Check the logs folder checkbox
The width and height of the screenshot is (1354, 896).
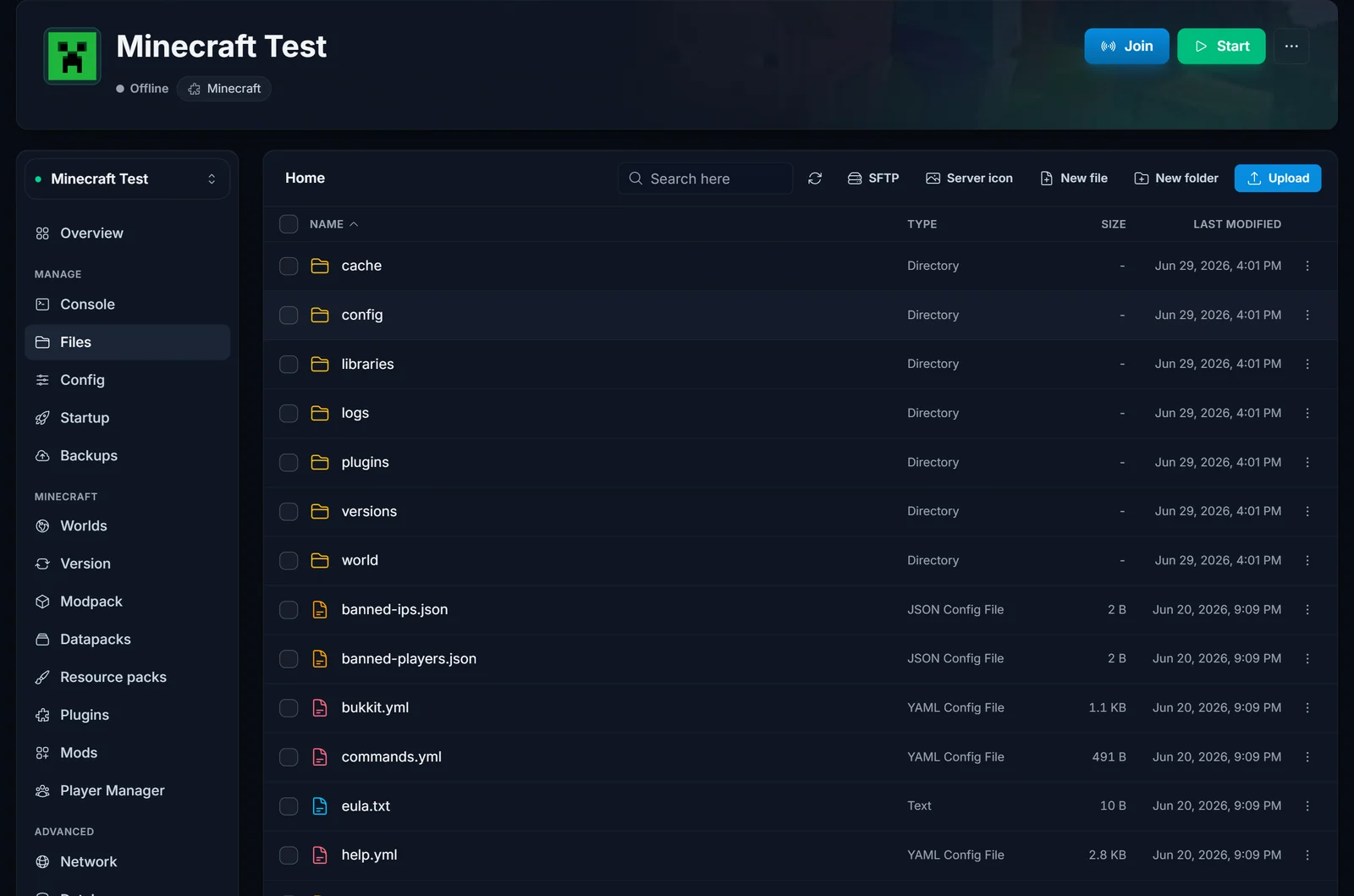tap(289, 413)
